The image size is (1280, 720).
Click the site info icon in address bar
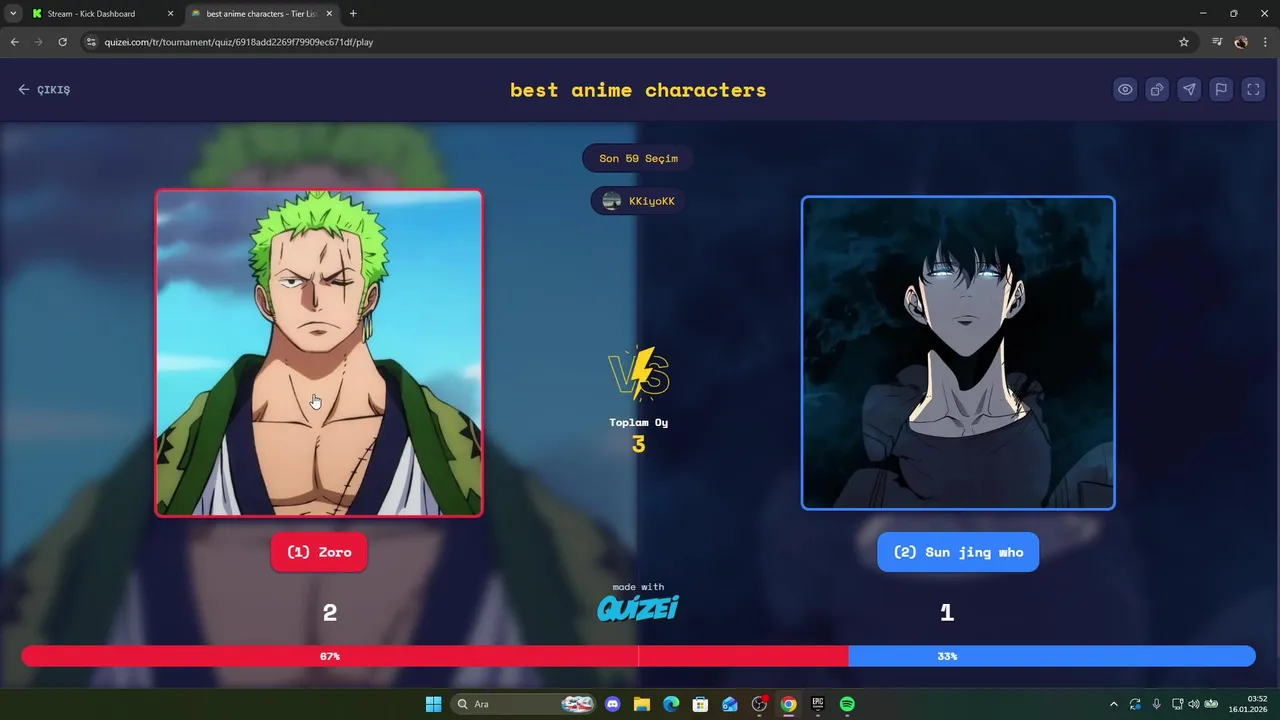(x=91, y=42)
